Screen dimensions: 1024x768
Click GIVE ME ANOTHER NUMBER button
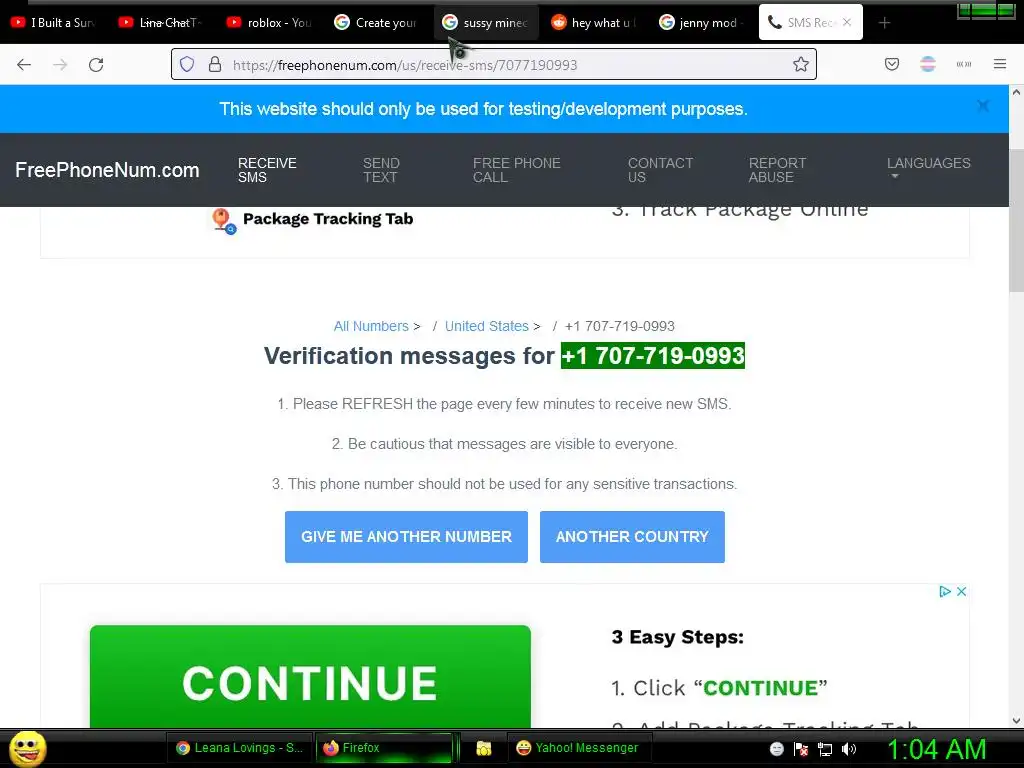(x=406, y=537)
